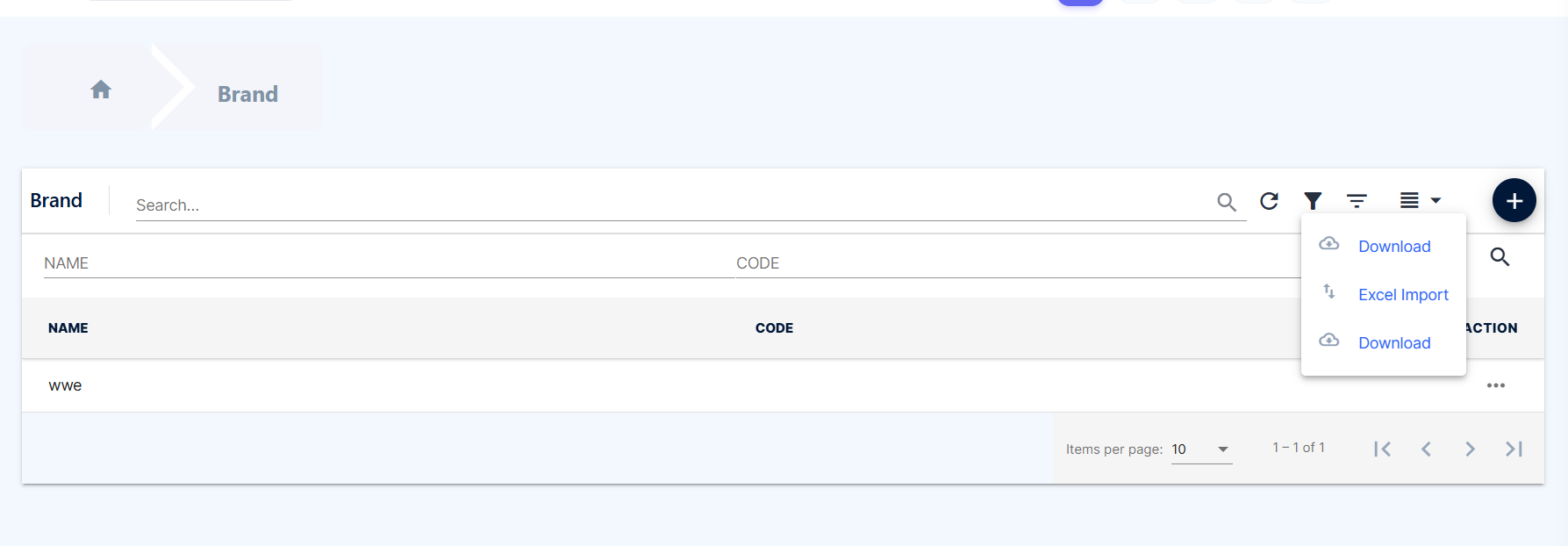The image size is (1568, 546).
Task: Click the sort lines icon
Action: tap(1357, 201)
